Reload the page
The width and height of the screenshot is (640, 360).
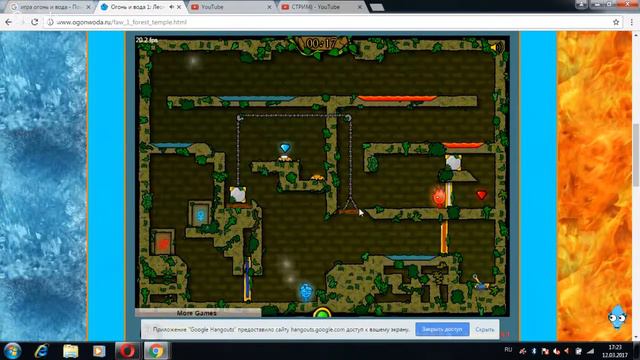click(35, 22)
